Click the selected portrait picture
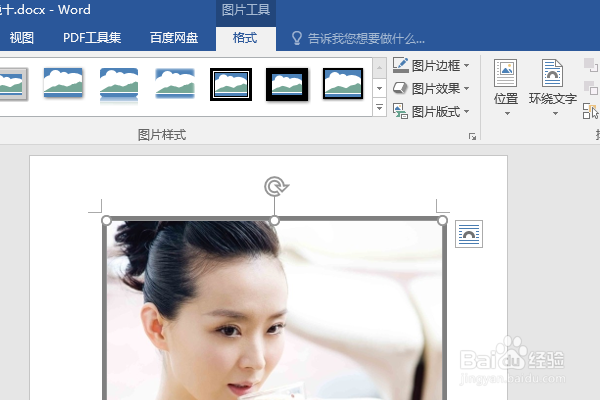This screenshot has width=600, height=400. [274, 310]
